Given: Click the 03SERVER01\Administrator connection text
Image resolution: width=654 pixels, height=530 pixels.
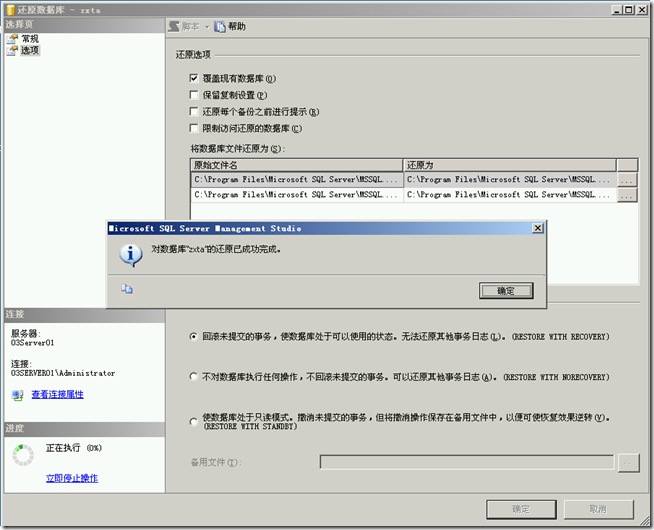Looking at the screenshot, I should click(63, 373).
